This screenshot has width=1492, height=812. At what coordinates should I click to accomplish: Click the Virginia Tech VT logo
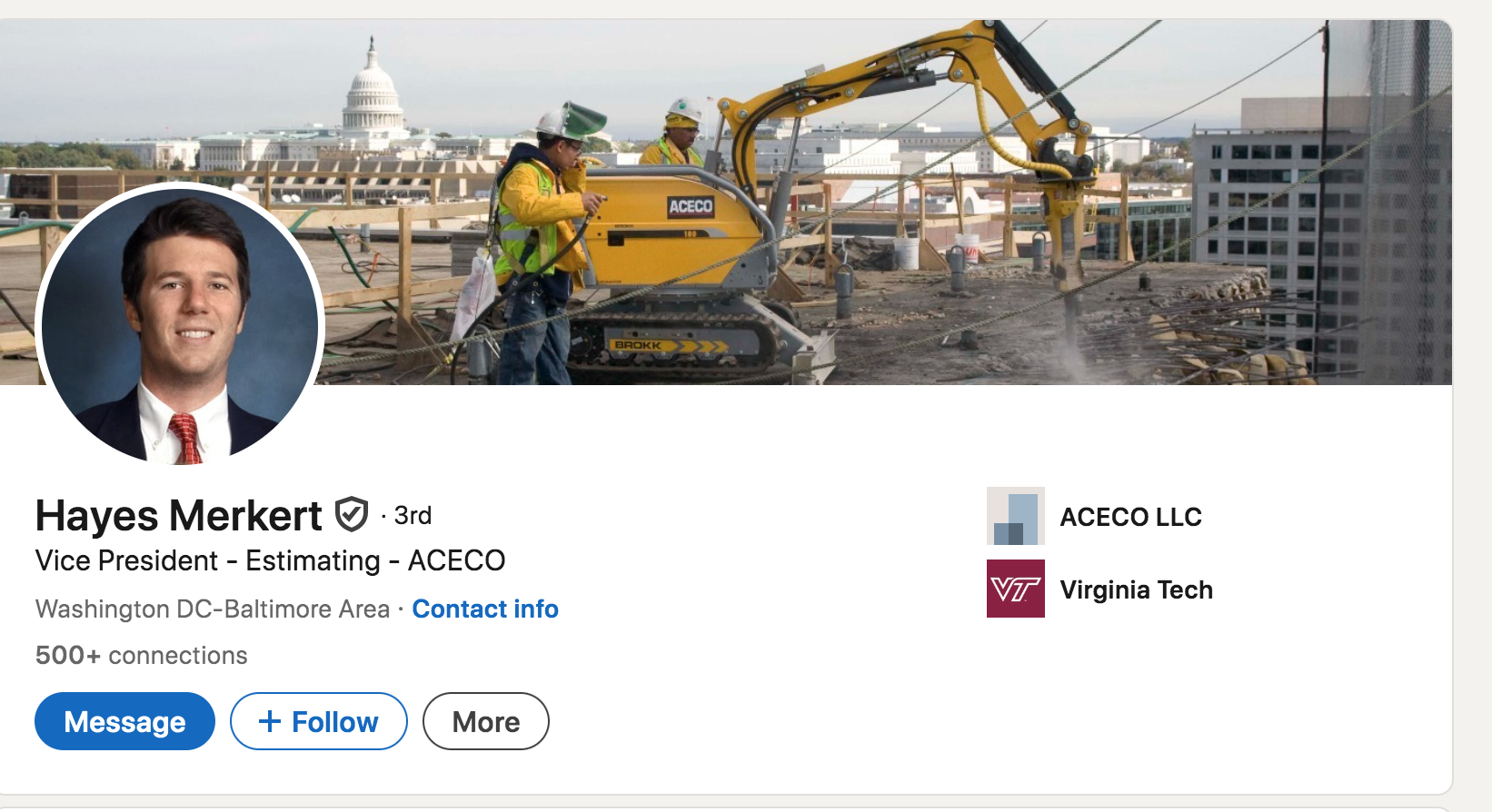1015,589
